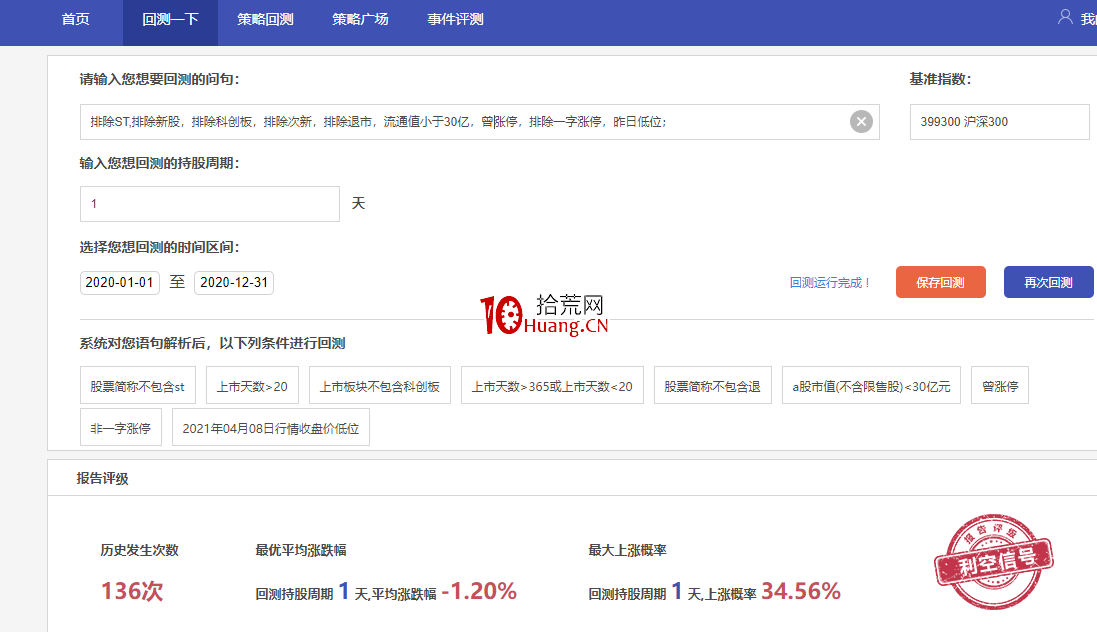Click the user profile icon in navigation bar
This screenshot has height=632, width=1097.
click(1065, 16)
